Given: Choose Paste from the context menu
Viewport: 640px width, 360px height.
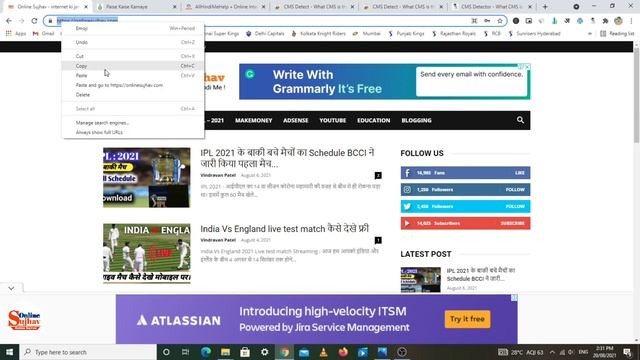Looking at the screenshot, I should tap(133, 76).
